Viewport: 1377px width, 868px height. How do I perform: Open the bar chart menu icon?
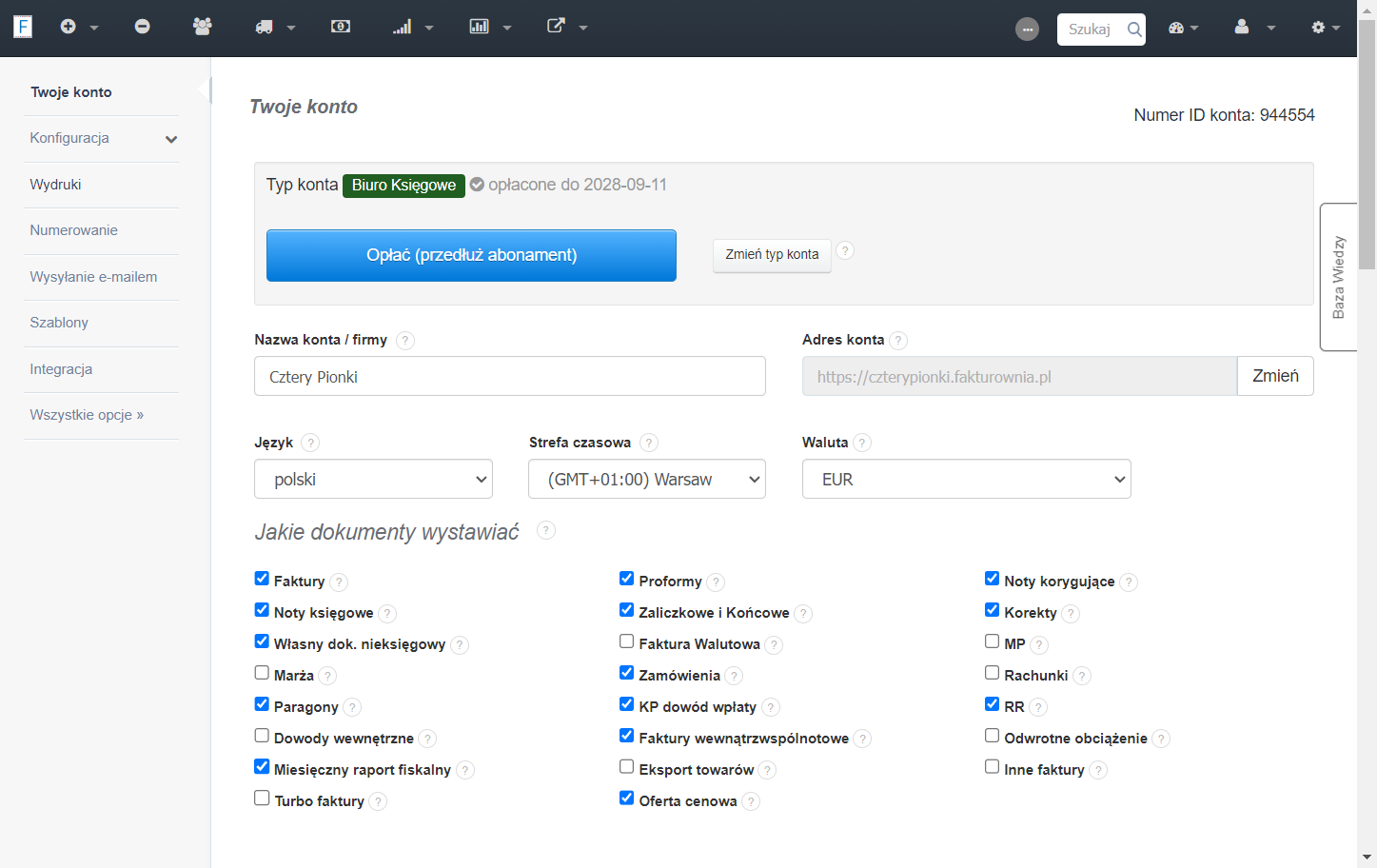coord(479,27)
